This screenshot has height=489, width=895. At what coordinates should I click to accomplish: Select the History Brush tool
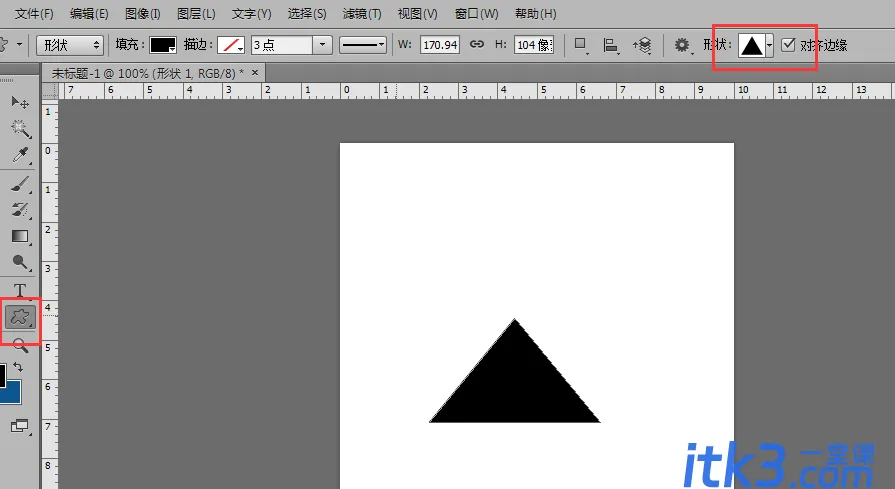20,209
